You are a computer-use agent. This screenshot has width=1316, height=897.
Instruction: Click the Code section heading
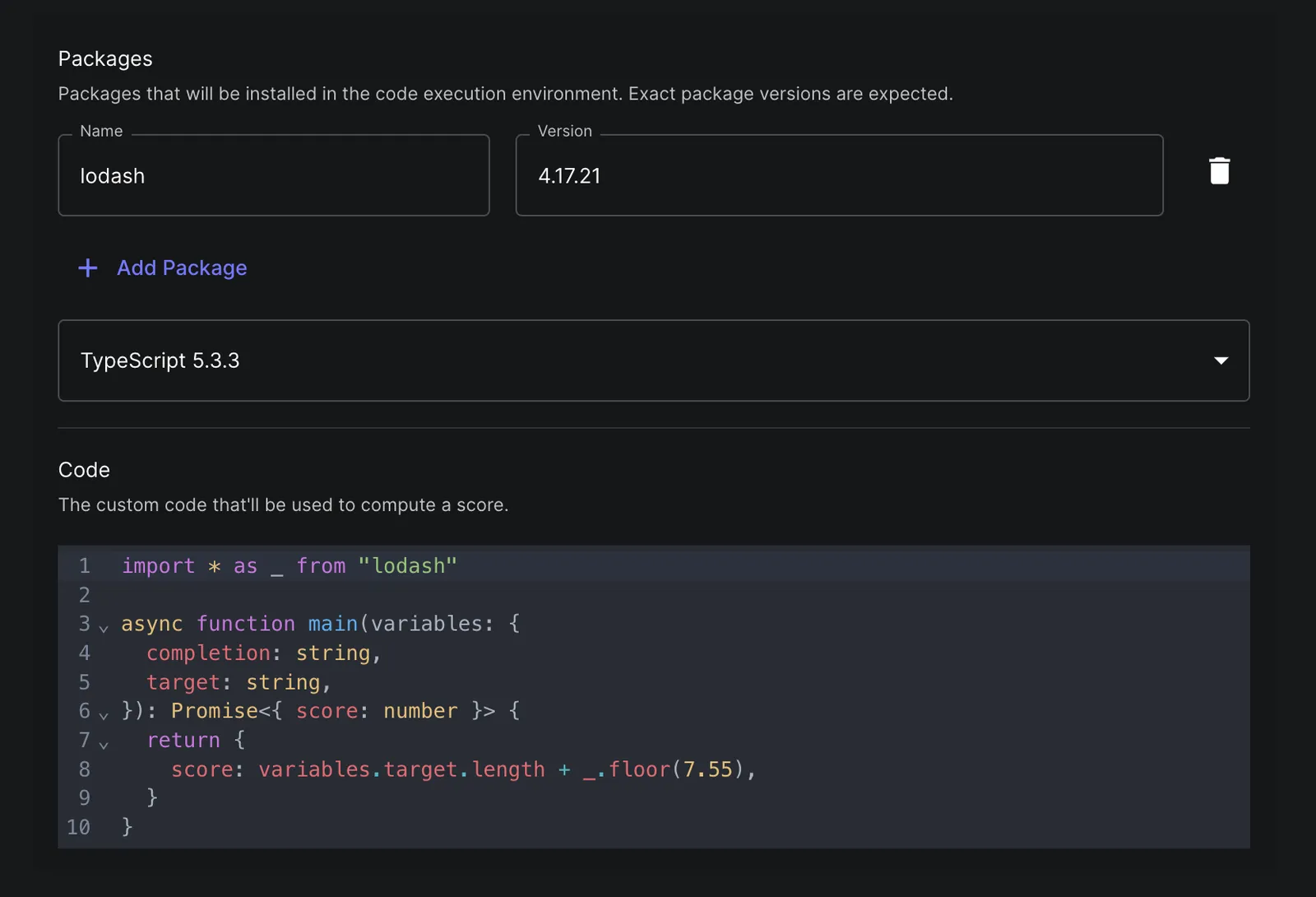(84, 470)
